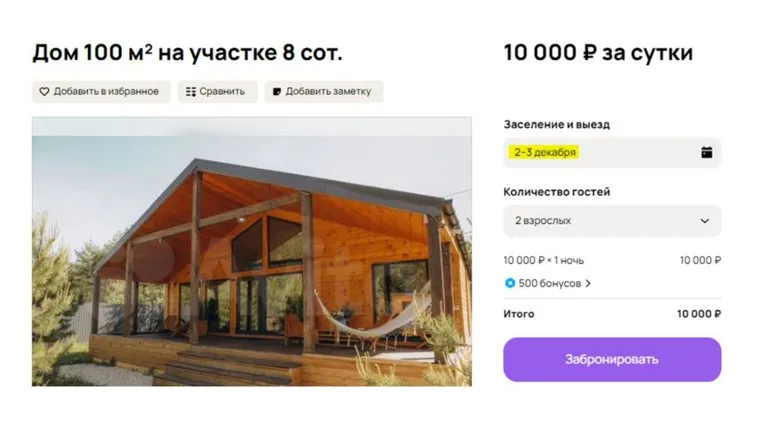The image size is (760, 424).
Task: Open the wooden house photo
Action: (x=251, y=251)
